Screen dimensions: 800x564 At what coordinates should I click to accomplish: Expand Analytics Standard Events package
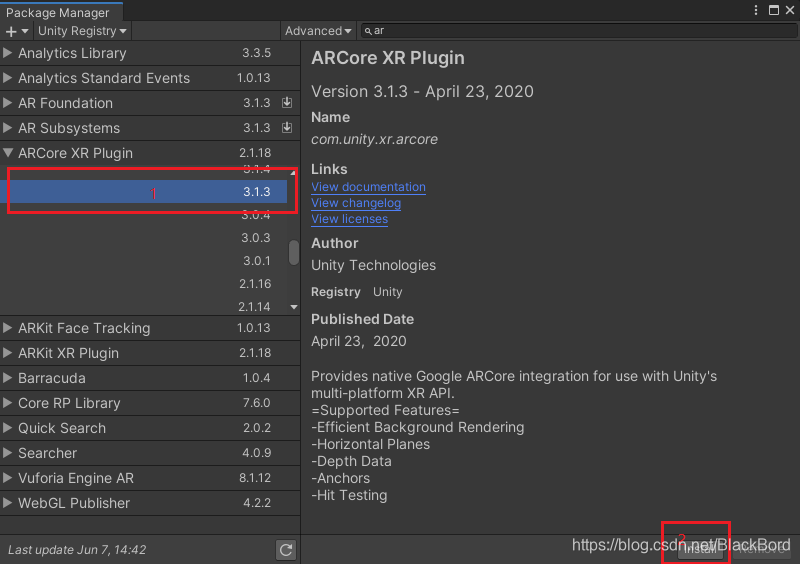pyautogui.click(x=7, y=78)
